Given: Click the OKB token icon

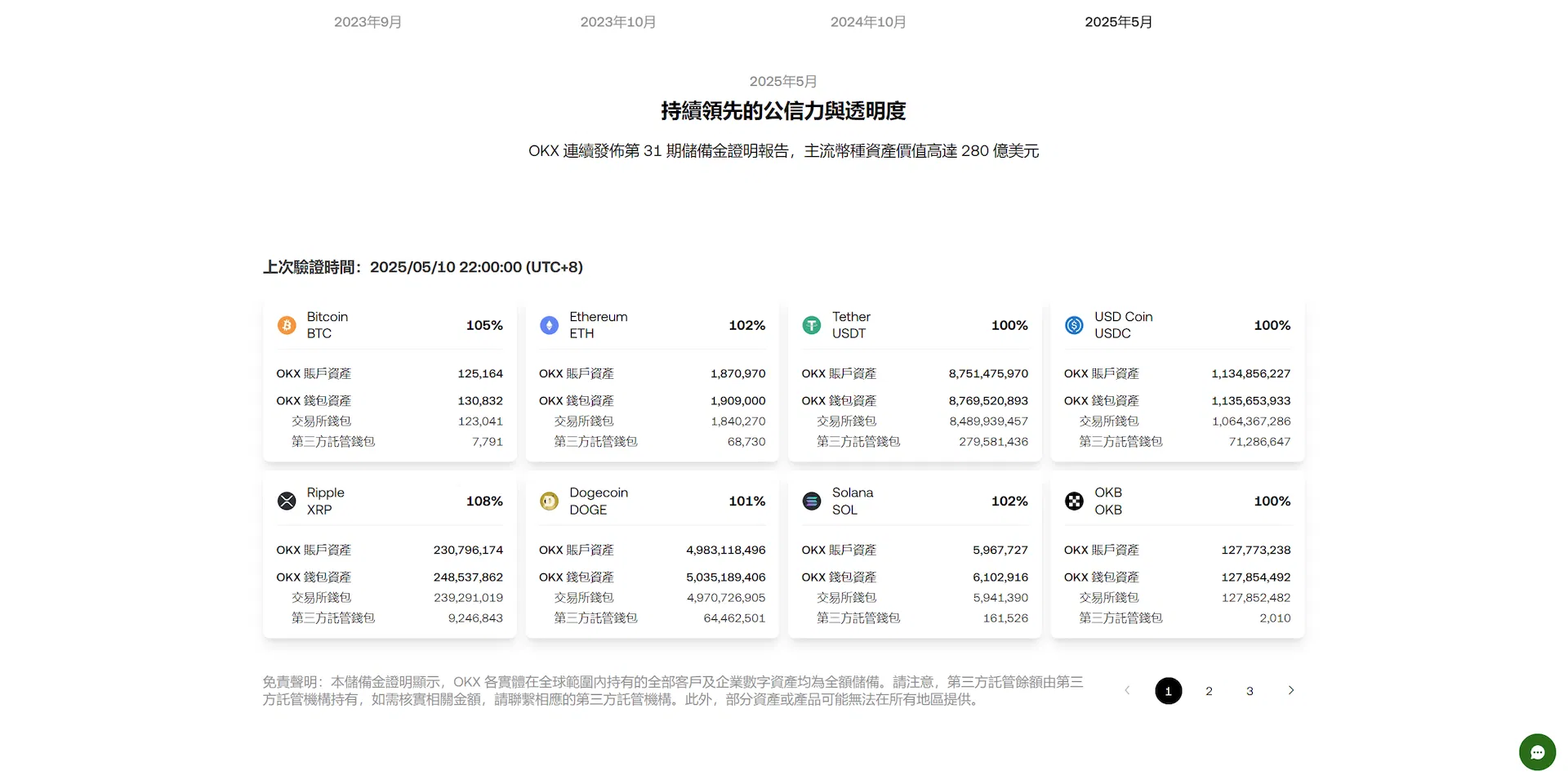Looking at the screenshot, I should pyautogui.click(x=1075, y=501).
